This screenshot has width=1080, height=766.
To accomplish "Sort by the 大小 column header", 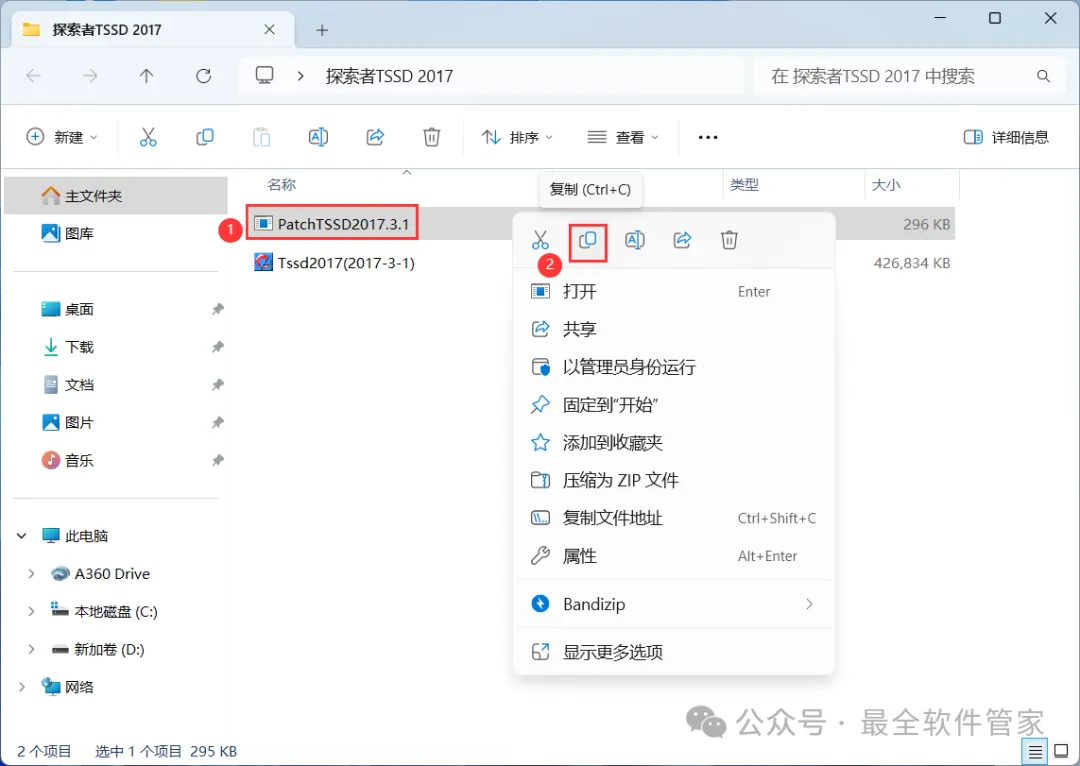I will [x=886, y=185].
